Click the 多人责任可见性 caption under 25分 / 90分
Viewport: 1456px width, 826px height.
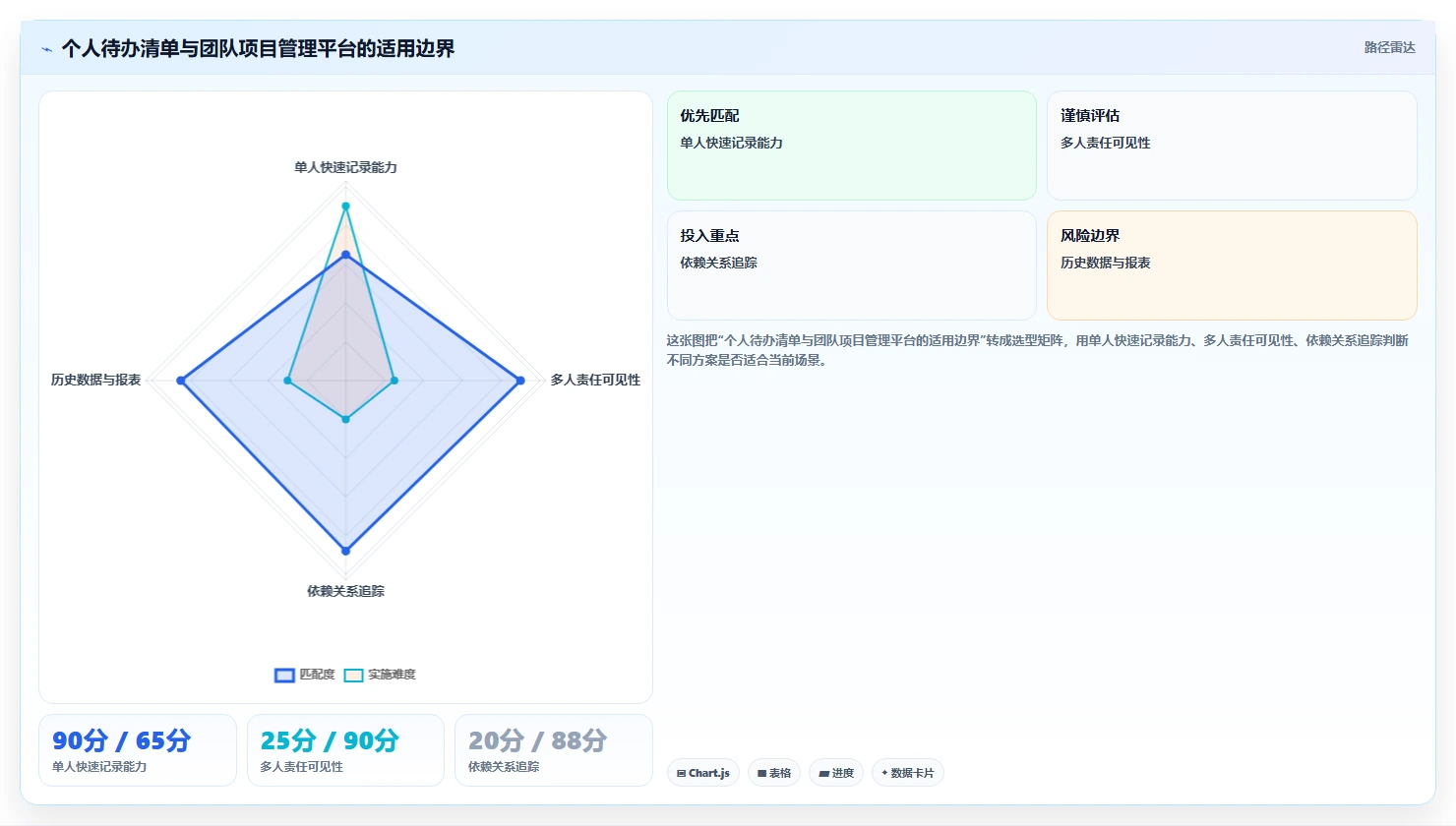(301, 767)
